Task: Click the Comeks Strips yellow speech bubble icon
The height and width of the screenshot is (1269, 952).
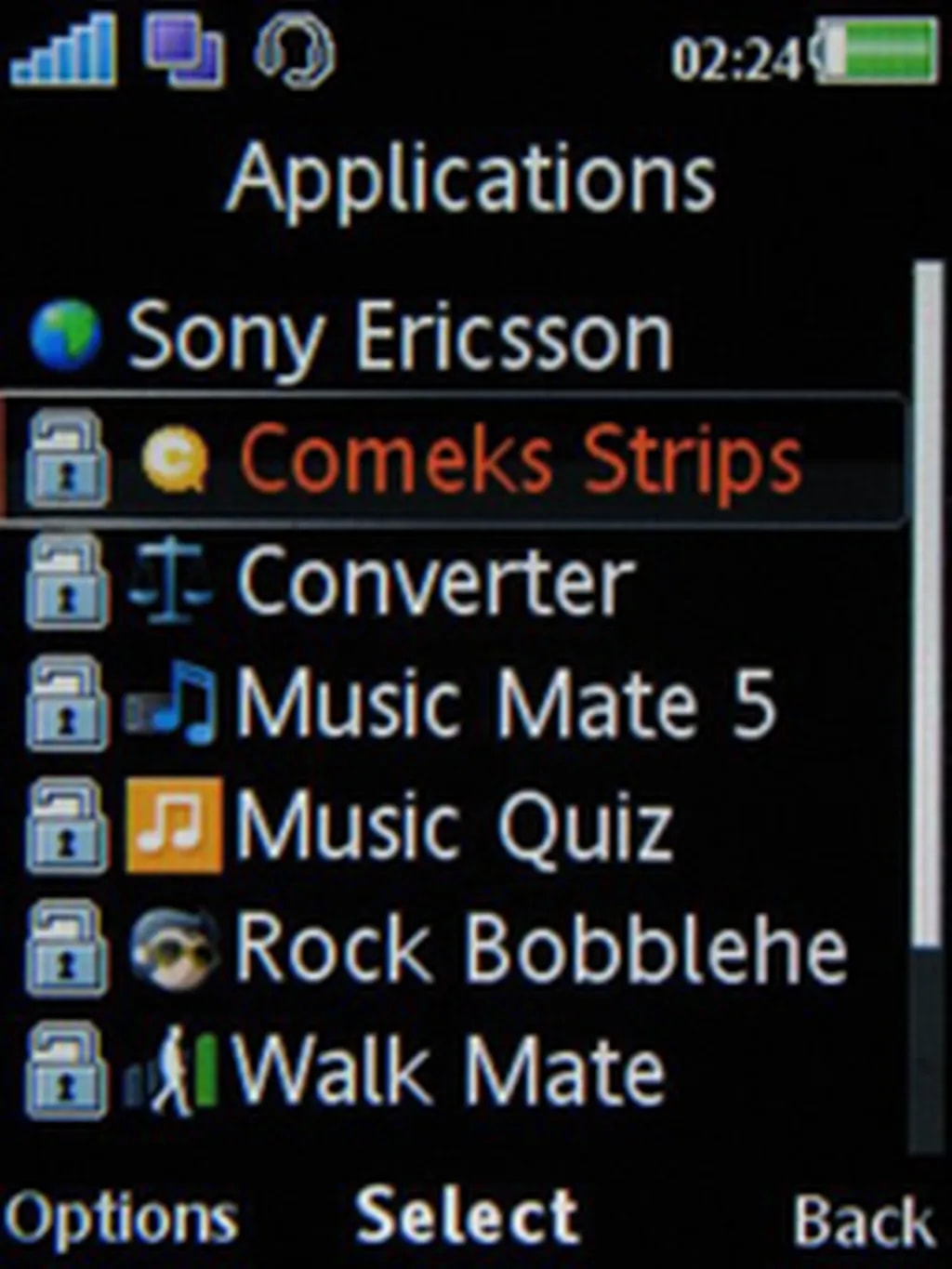Action: pos(173,458)
